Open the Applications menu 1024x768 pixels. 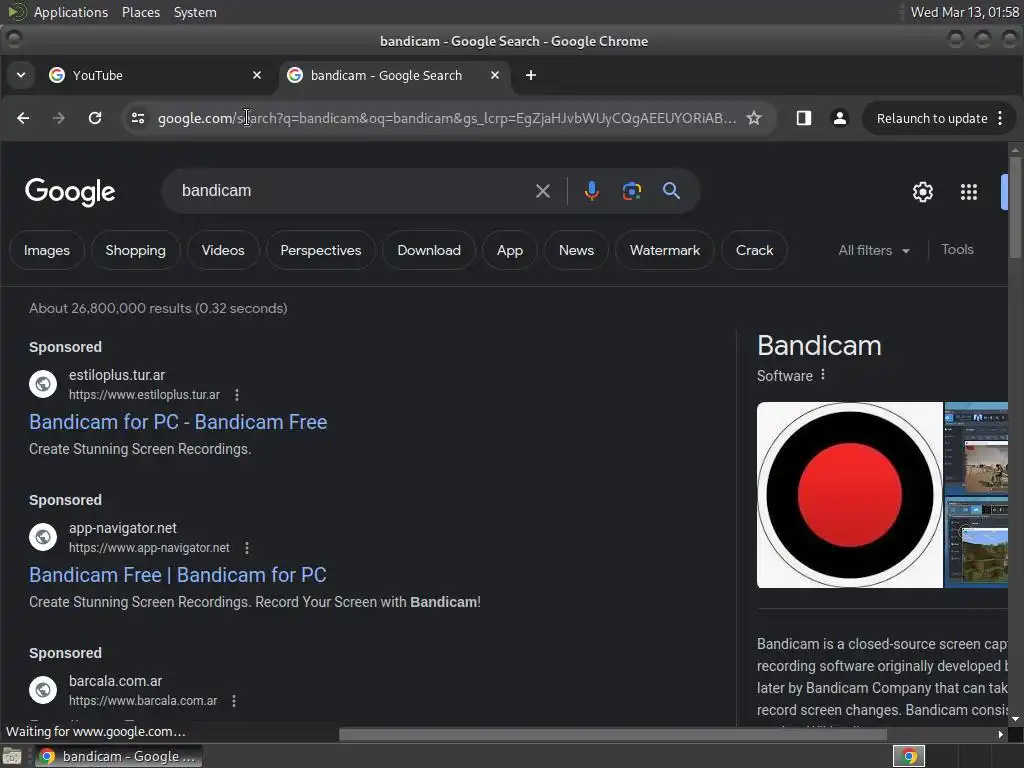pyautogui.click(x=71, y=12)
